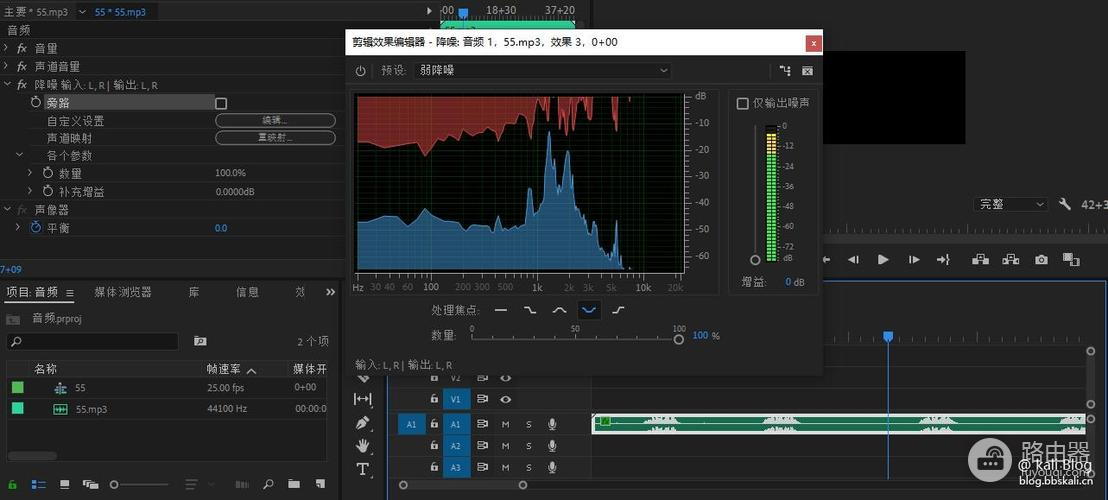Click the camera Export Frame icon
This screenshot has height=500, width=1108.
click(1041, 260)
